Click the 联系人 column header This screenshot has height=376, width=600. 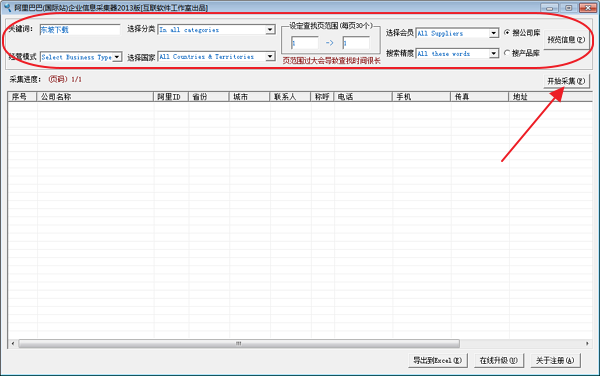coord(290,97)
